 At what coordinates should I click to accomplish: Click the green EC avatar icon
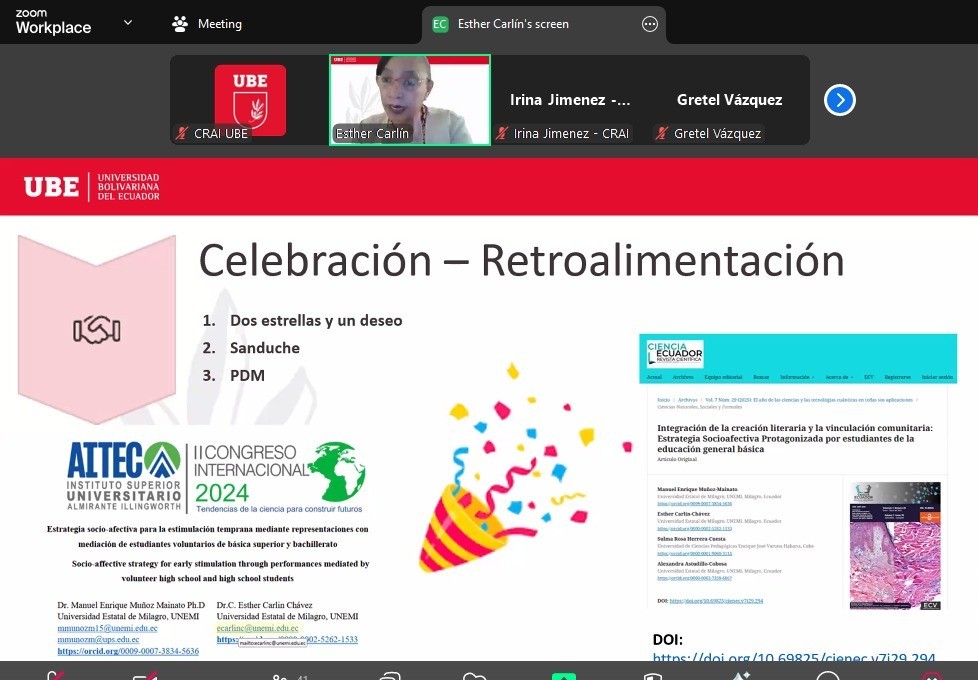pyautogui.click(x=440, y=24)
